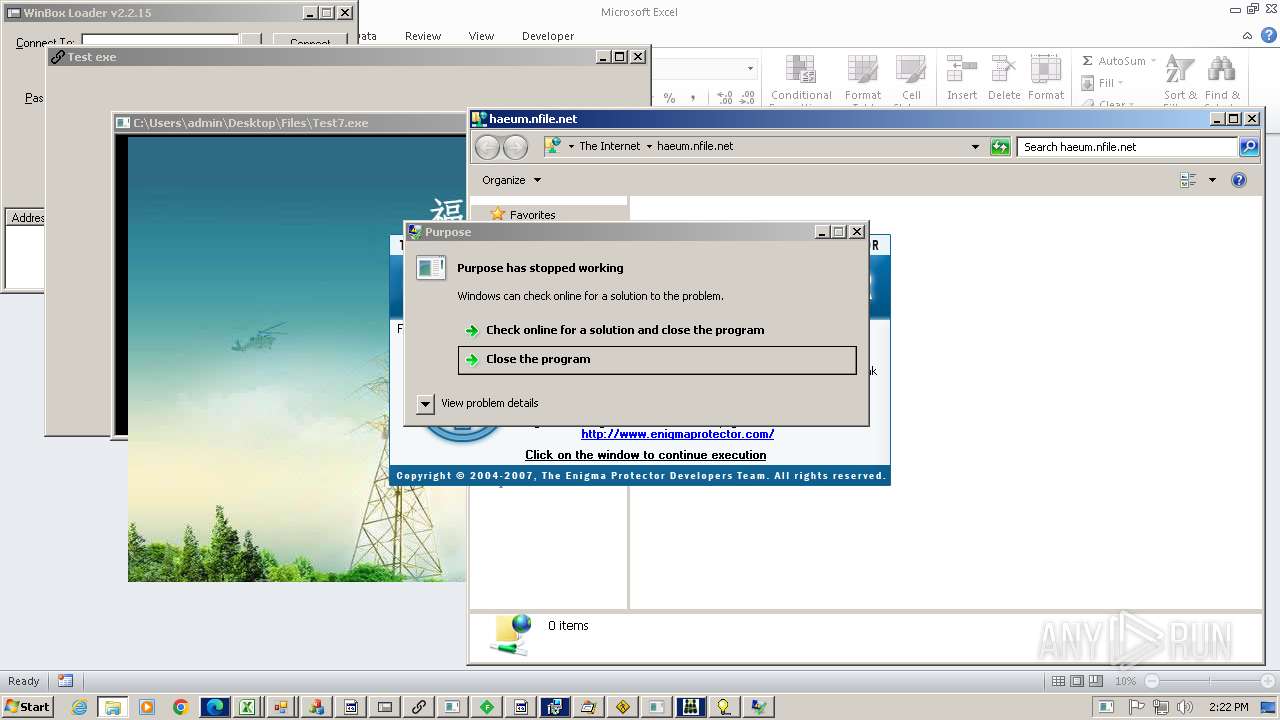Open Microsoft Edge from the taskbar
The width and height of the screenshot is (1280, 720).
[x=215, y=707]
